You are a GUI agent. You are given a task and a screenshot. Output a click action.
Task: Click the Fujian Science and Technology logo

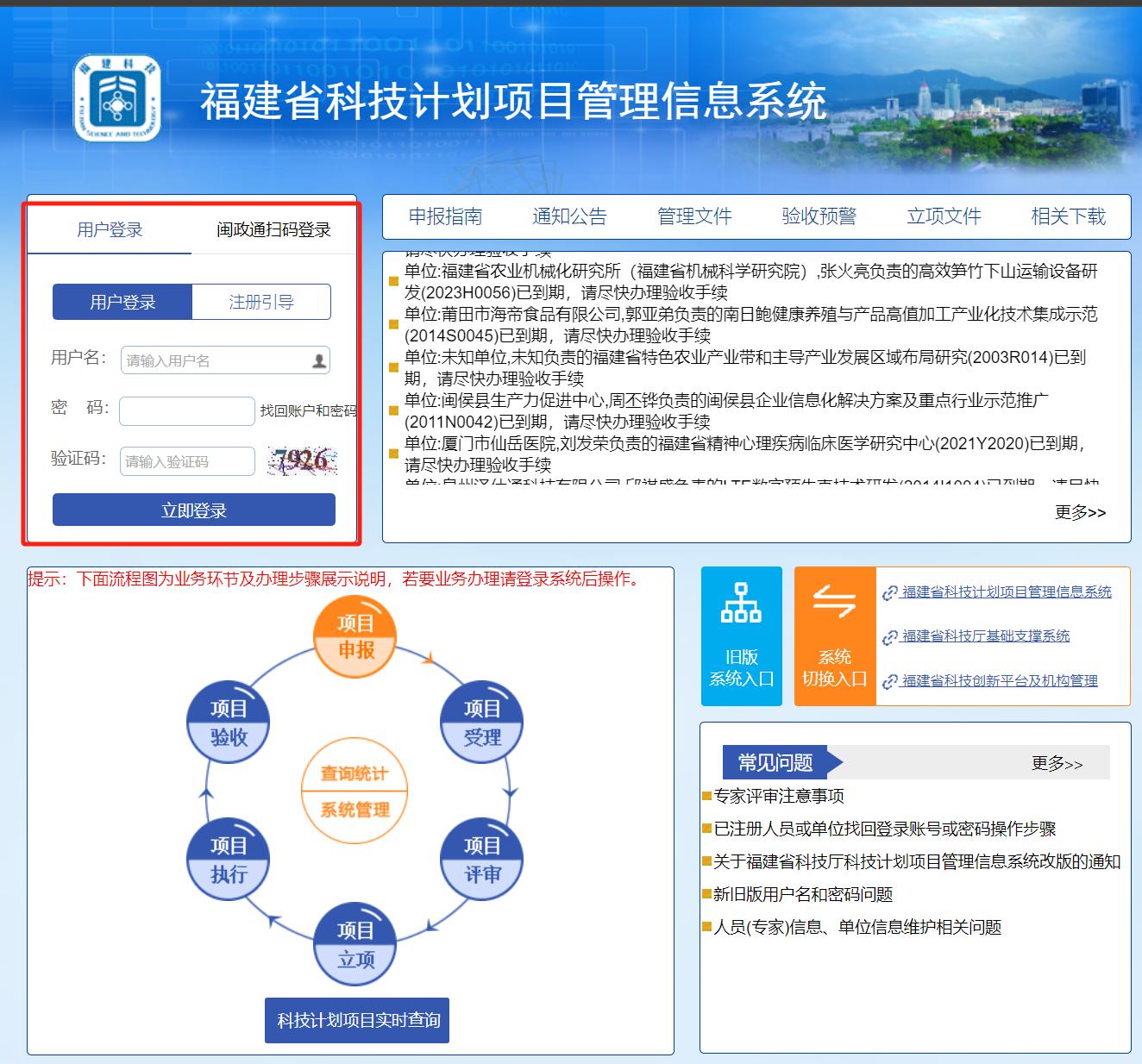[x=118, y=100]
